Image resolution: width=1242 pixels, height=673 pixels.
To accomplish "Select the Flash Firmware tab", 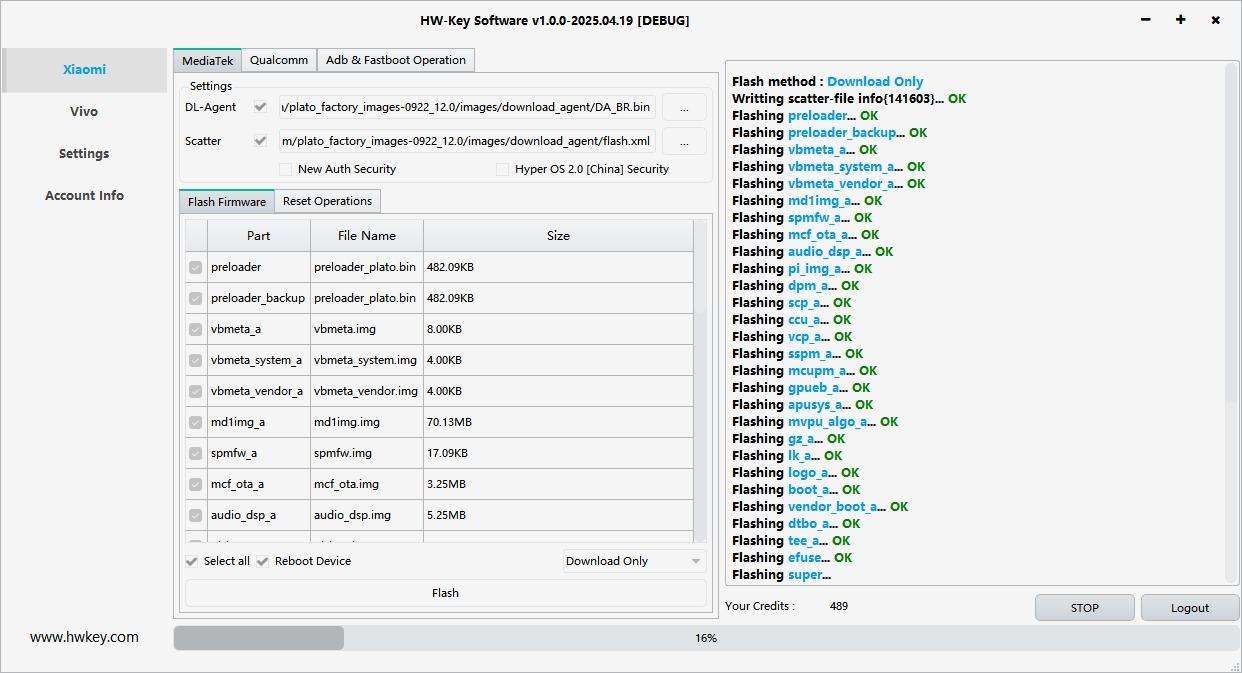I will tap(227, 201).
